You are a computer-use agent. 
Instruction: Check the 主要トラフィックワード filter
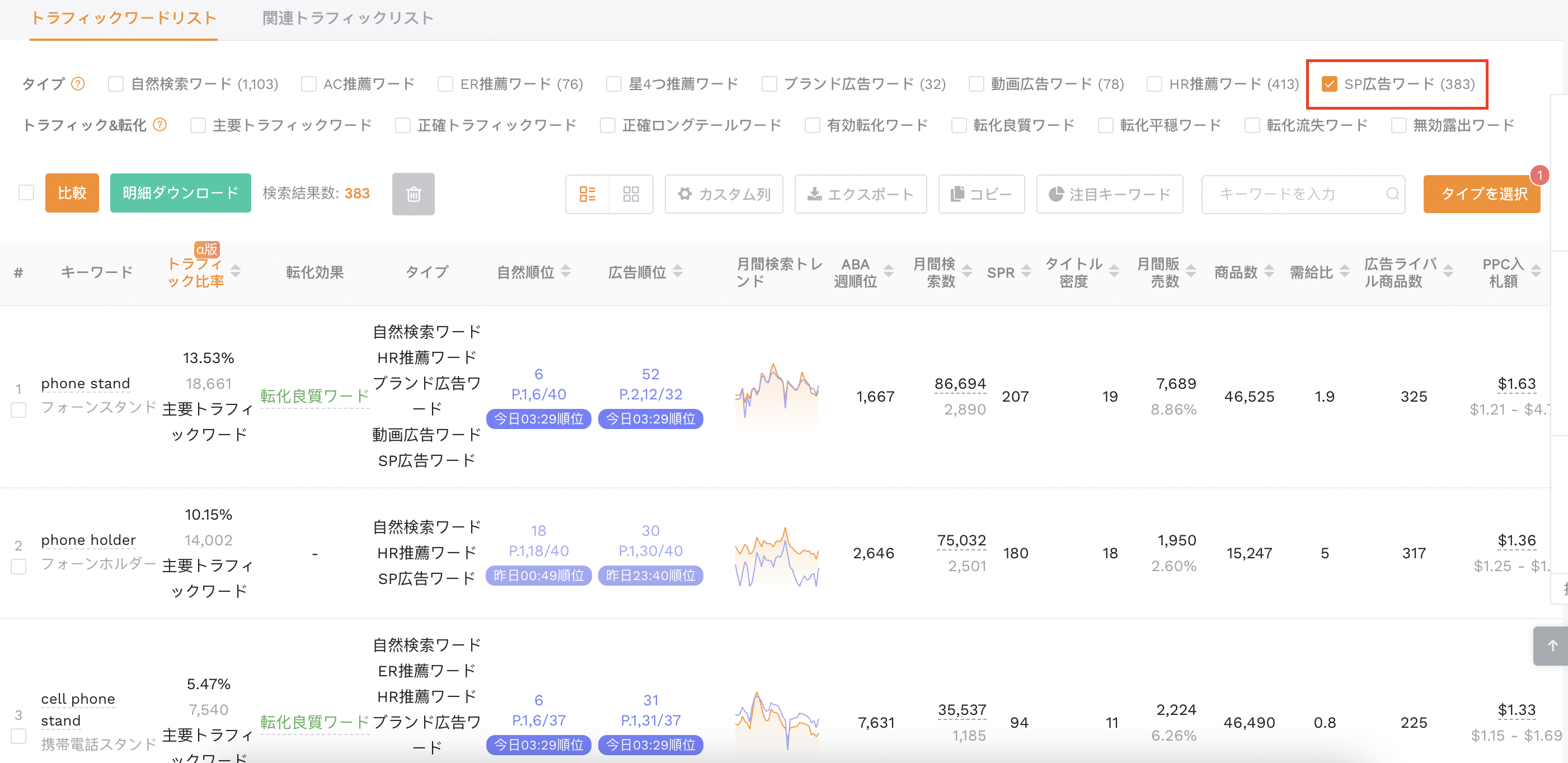click(x=198, y=125)
